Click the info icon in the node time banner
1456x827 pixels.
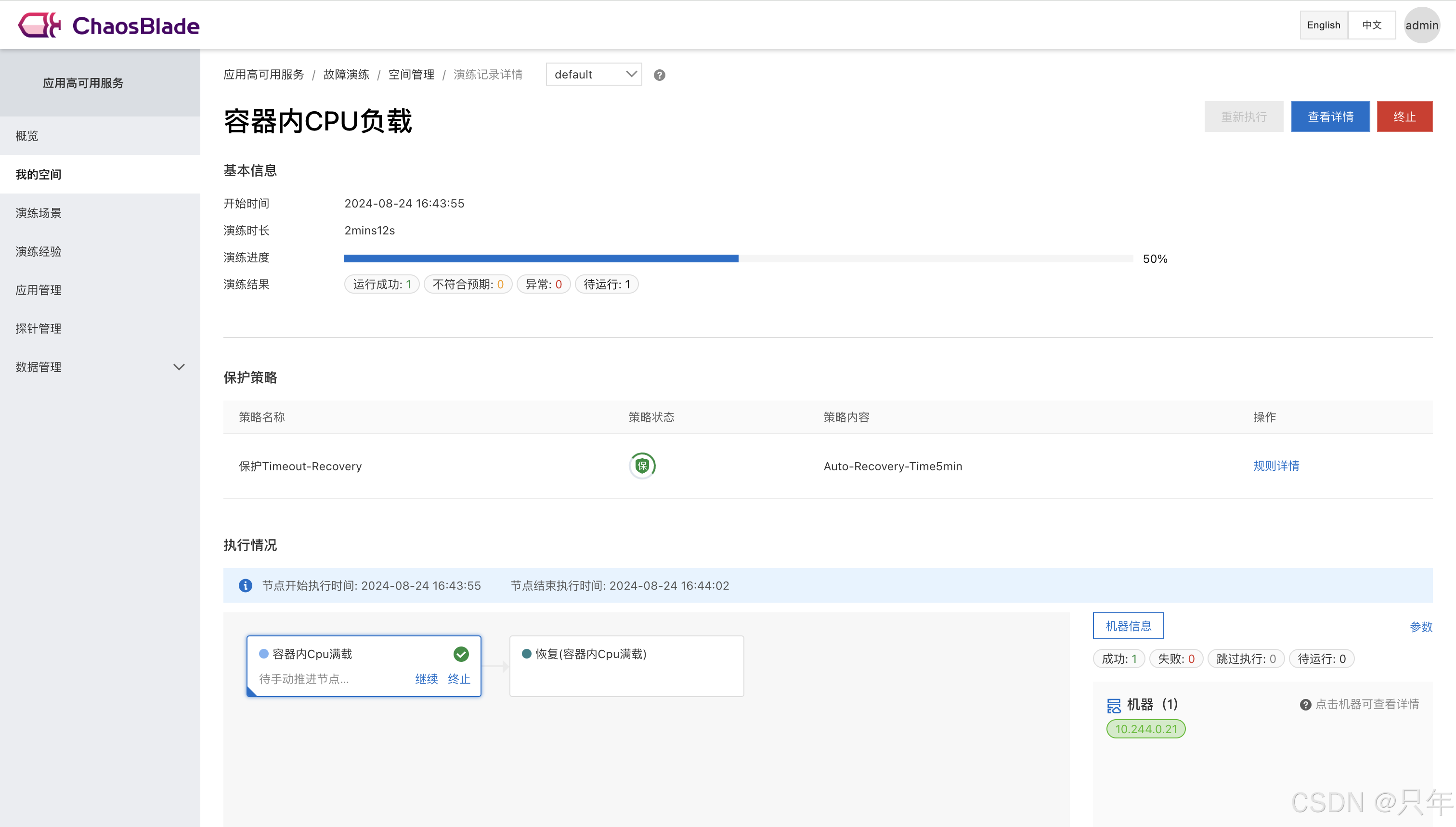[246, 586]
